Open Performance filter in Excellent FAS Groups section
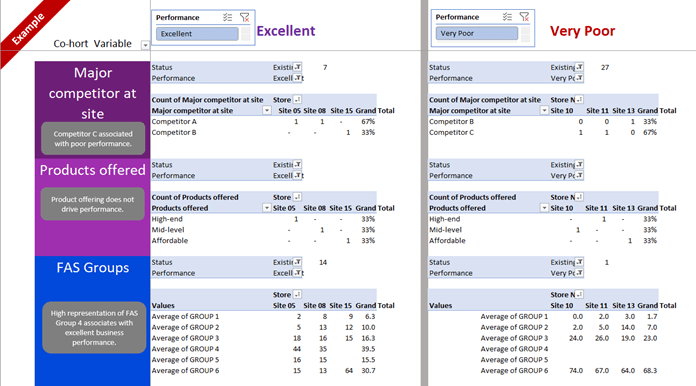This screenshot has height=386, width=696. 298,273
